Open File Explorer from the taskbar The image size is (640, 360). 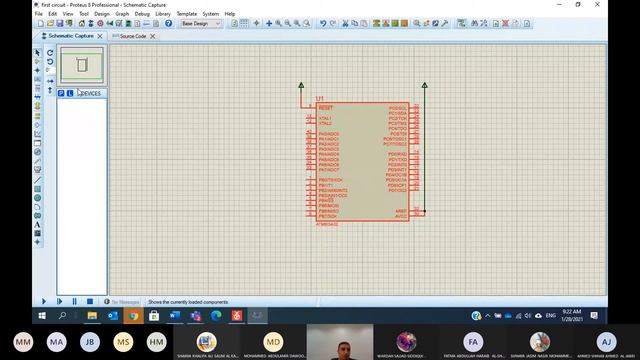click(x=92, y=316)
